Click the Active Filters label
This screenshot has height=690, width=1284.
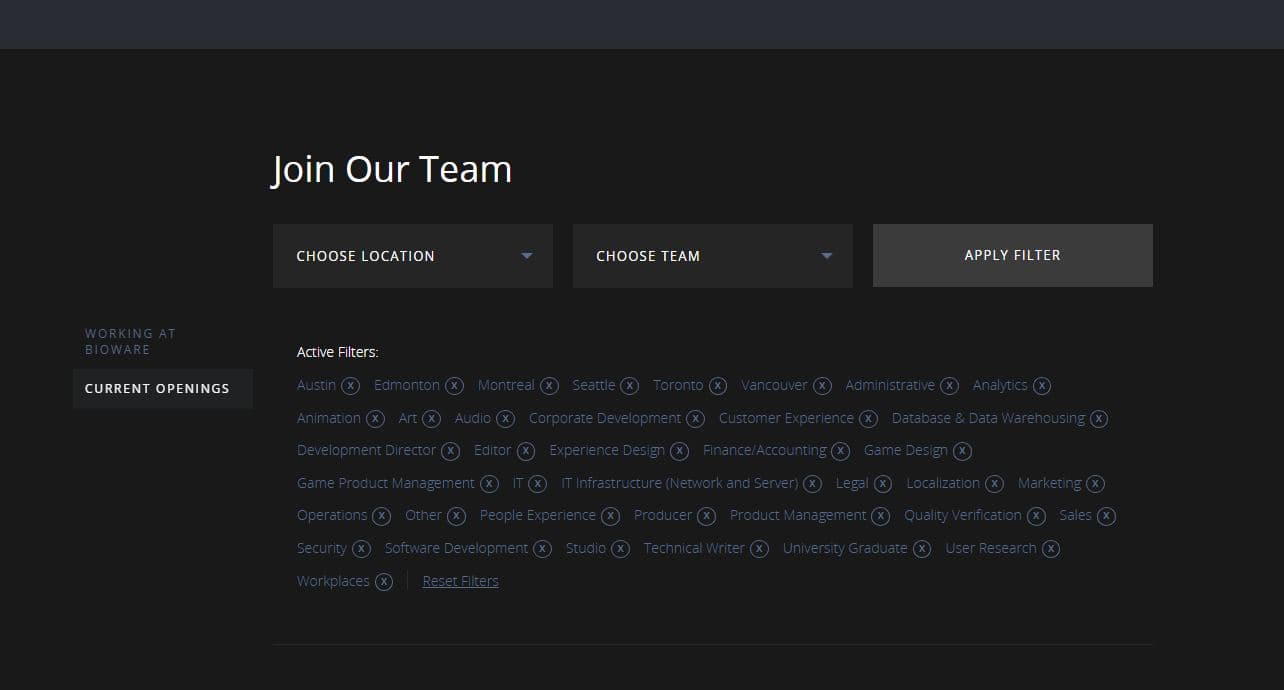[x=337, y=352]
